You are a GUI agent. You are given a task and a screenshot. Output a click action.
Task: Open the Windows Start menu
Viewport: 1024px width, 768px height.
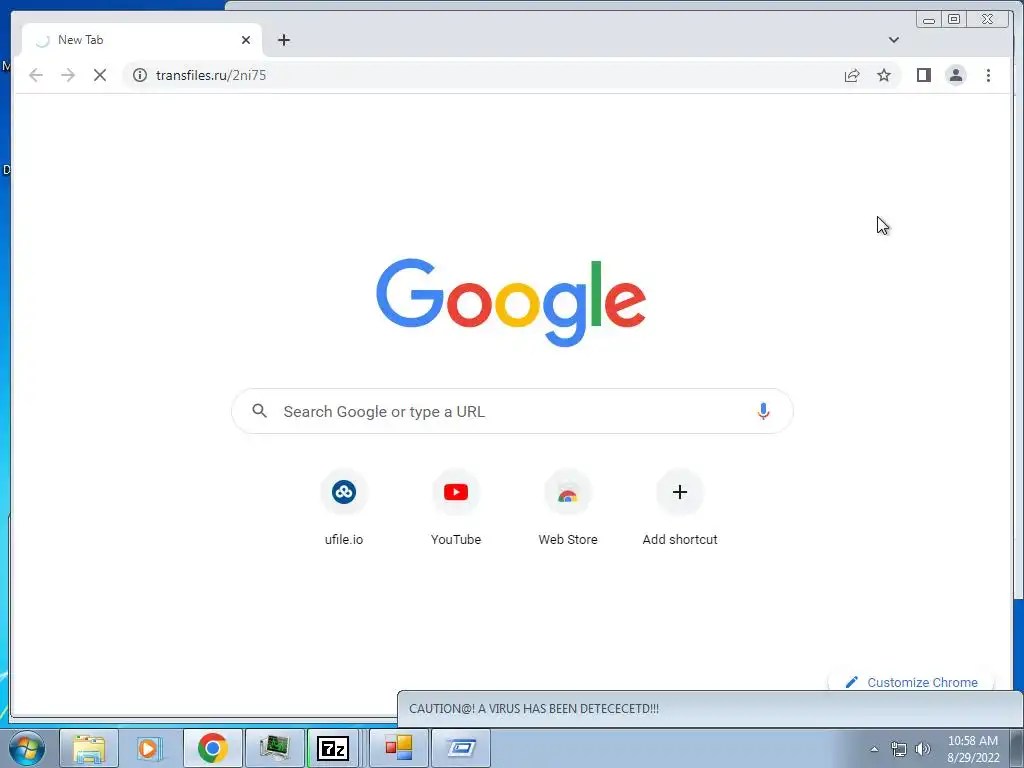click(27, 748)
